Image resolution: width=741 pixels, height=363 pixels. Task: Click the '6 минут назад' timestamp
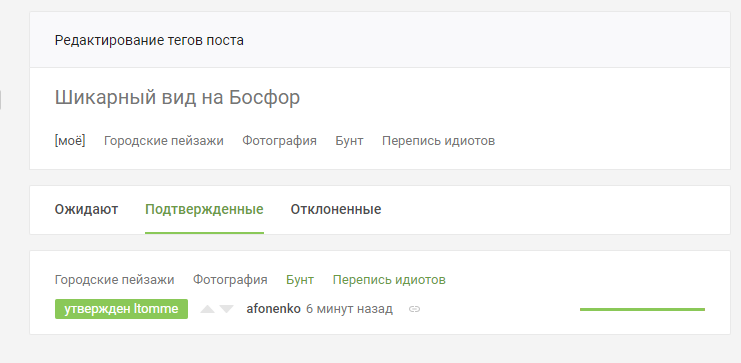(349, 309)
